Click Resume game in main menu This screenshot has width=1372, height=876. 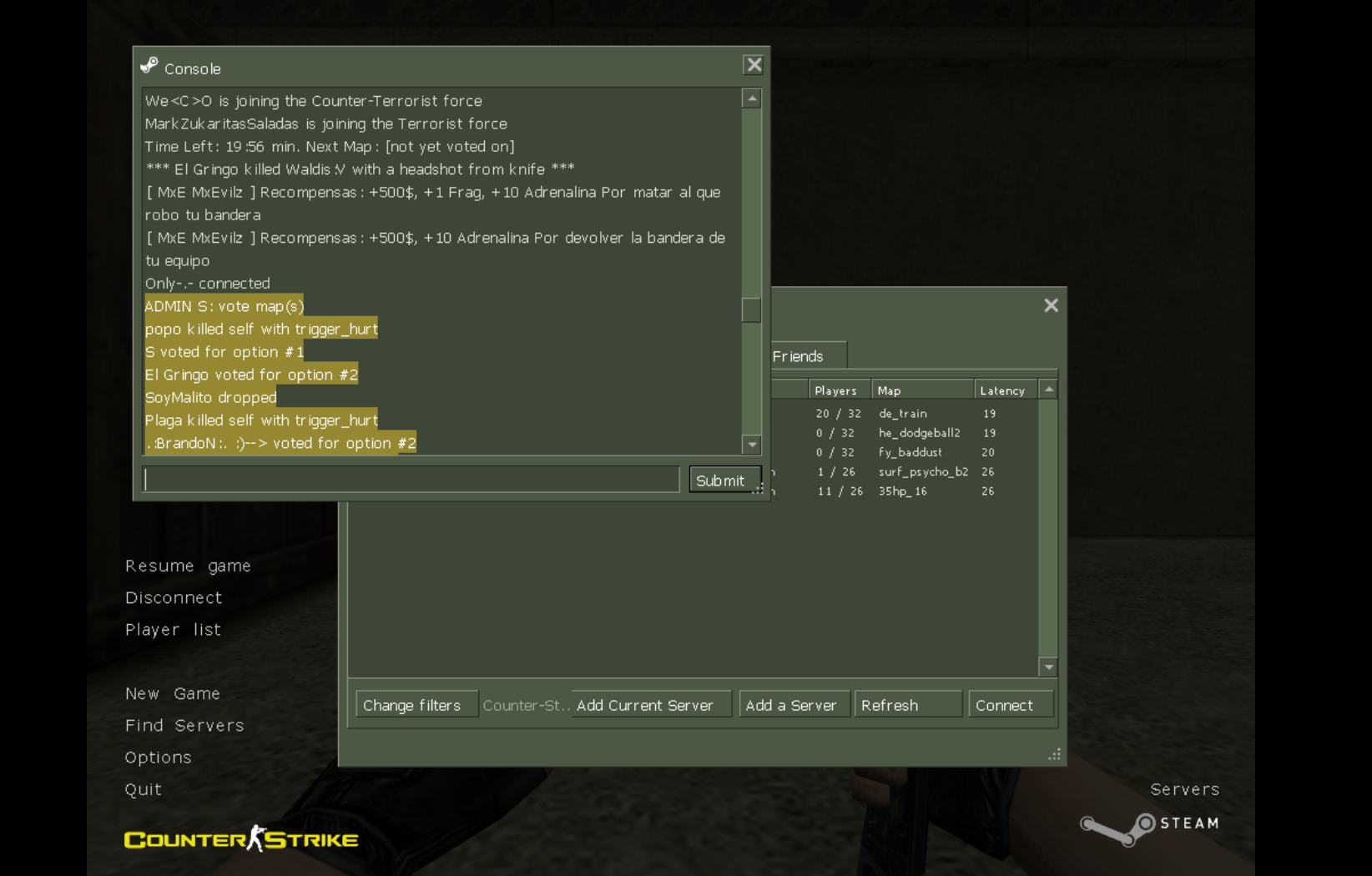click(188, 566)
